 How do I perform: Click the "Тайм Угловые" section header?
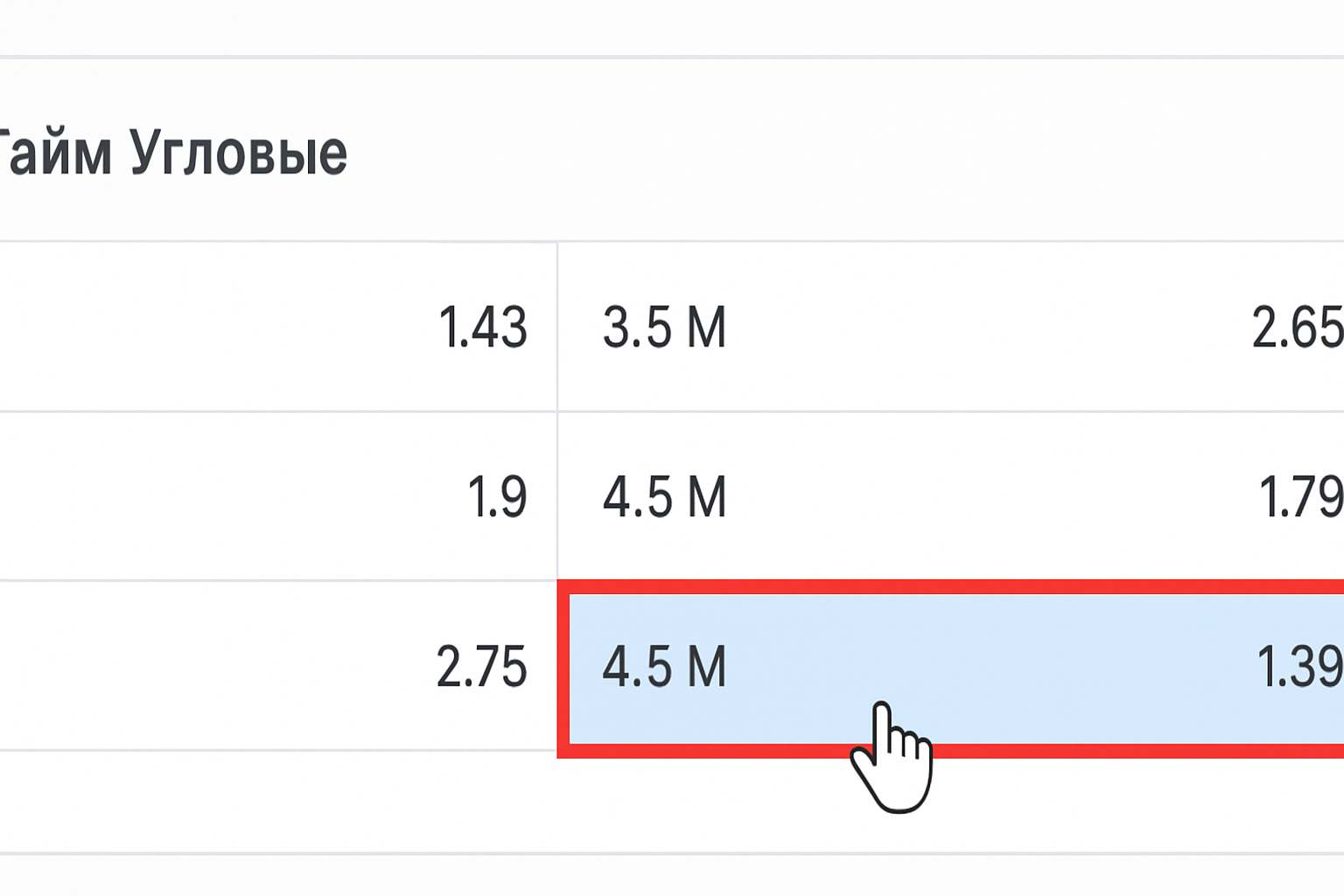175,153
